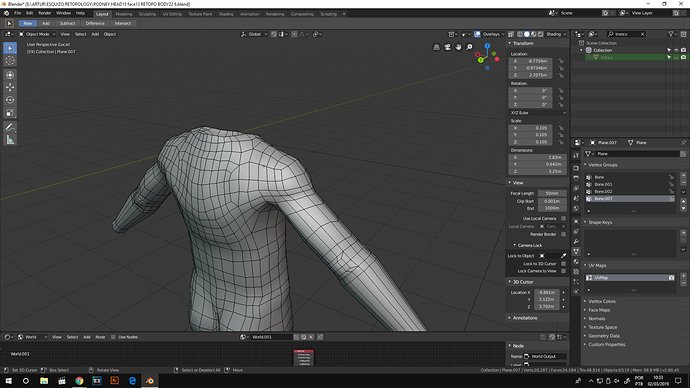Toggle Use Nodes checkbox in node editor
Viewport: 690px width, 388px height.
click(114, 337)
